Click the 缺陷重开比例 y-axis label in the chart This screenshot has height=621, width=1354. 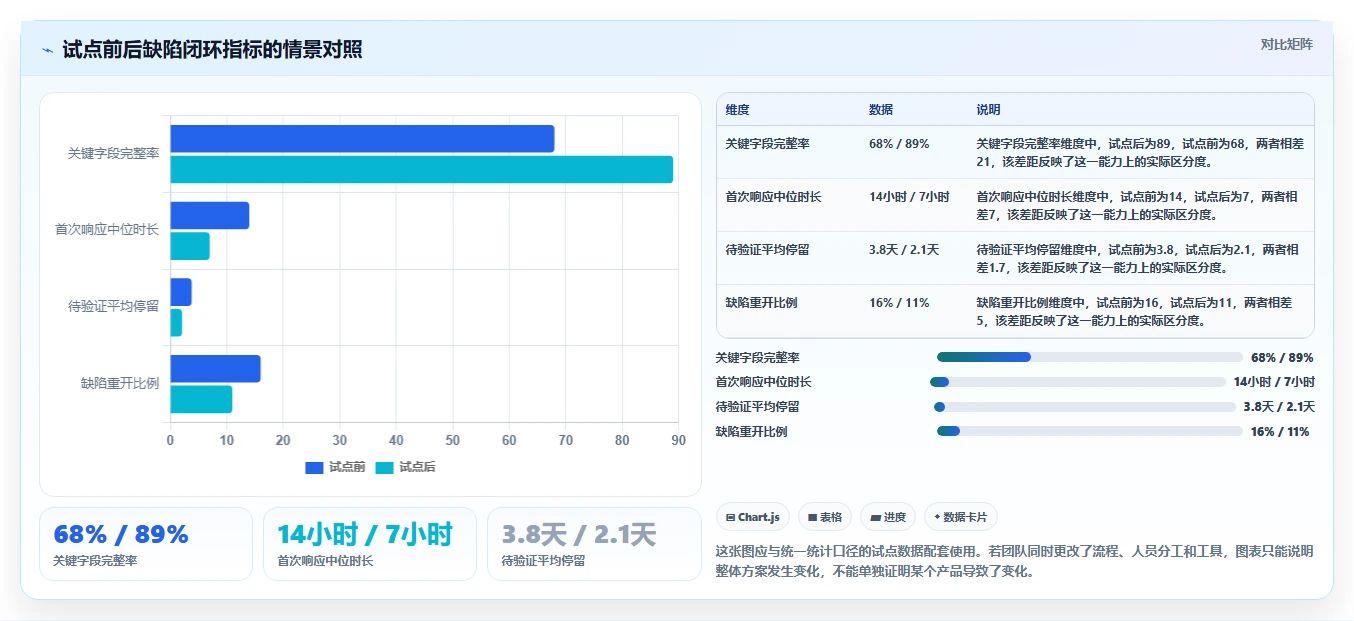tap(120, 383)
